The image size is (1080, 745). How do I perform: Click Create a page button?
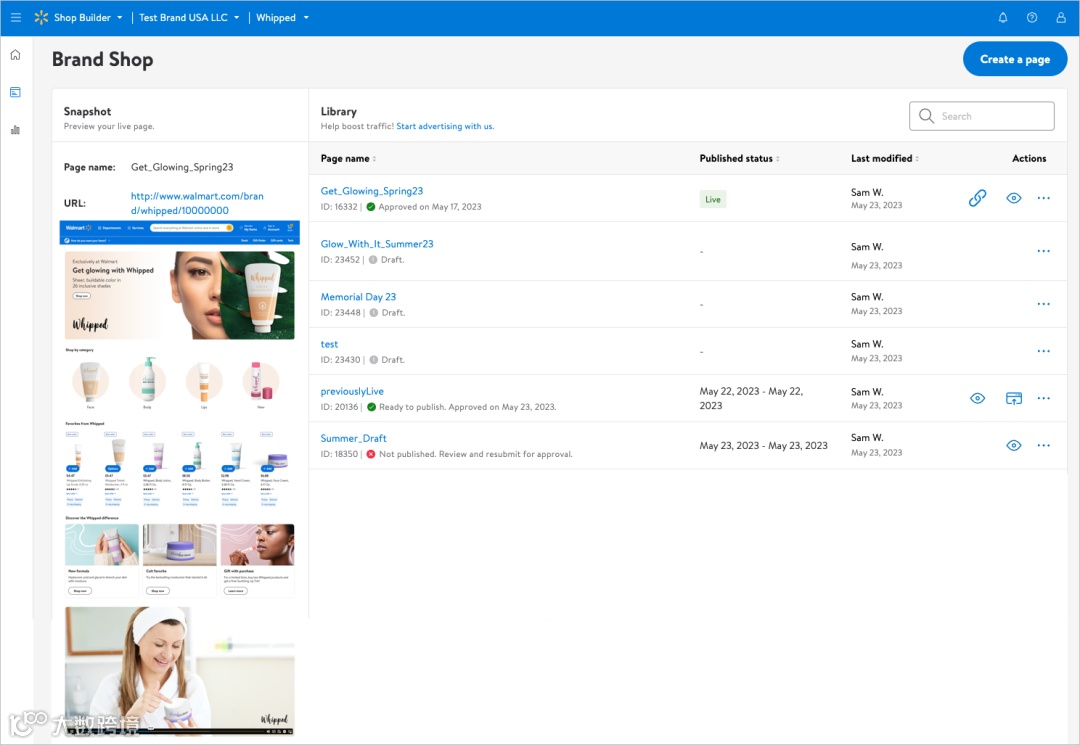(1015, 59)
